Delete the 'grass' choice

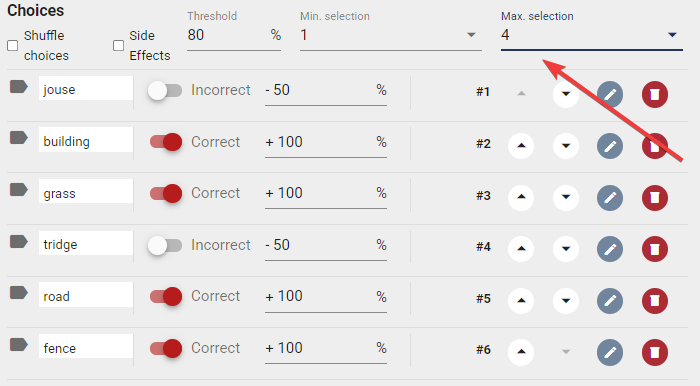654,197
